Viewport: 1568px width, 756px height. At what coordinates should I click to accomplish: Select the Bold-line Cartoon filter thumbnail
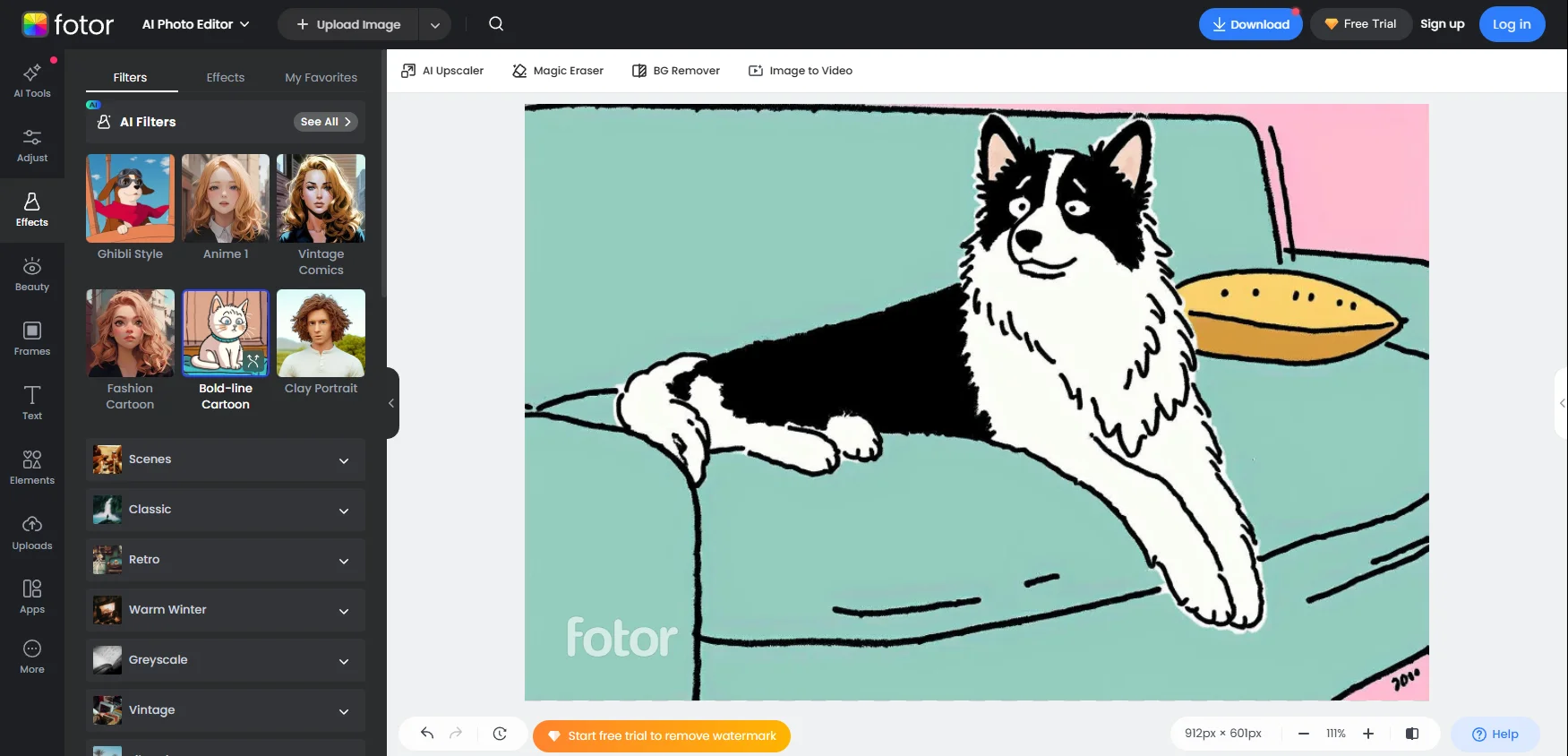[x=226, y=332]
